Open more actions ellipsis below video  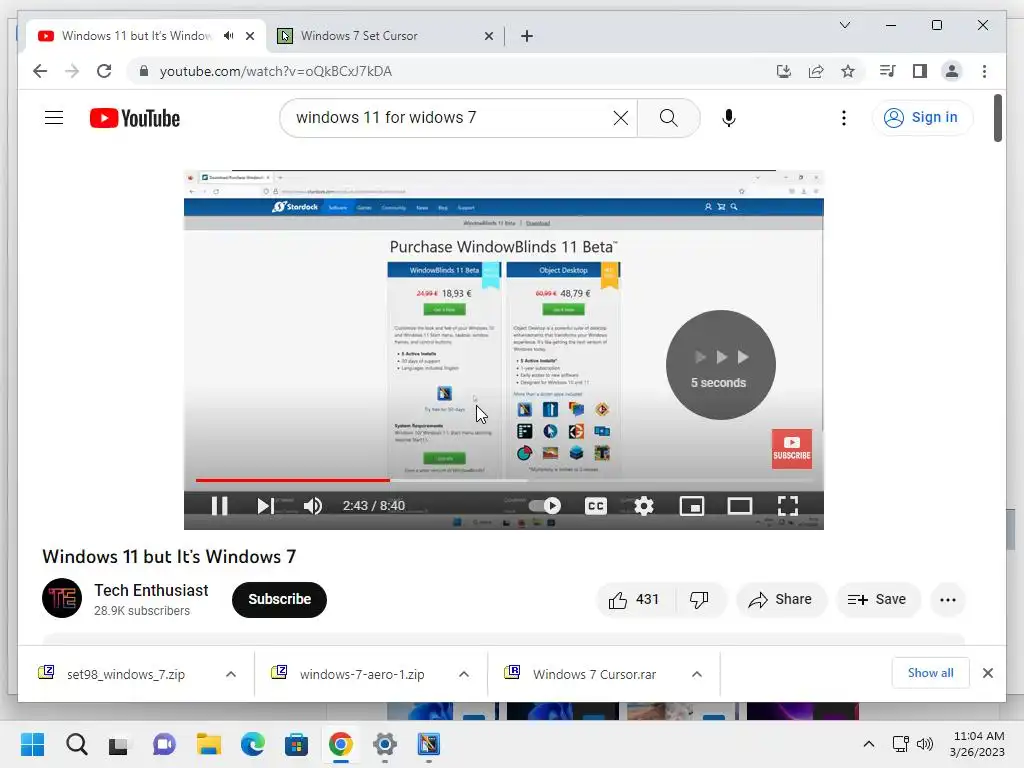(948, 600)
